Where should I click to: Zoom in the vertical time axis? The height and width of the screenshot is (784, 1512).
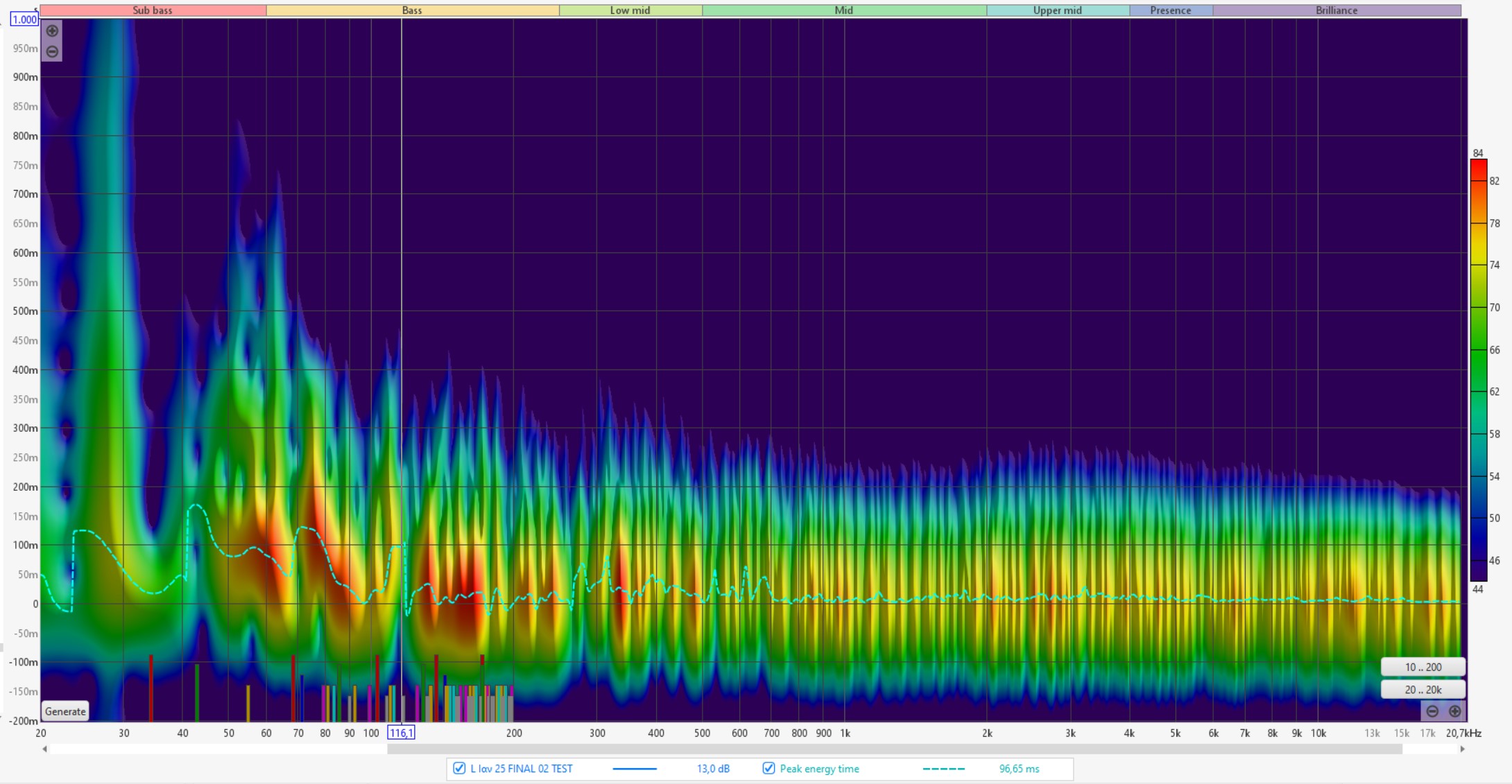coord(52,31)
